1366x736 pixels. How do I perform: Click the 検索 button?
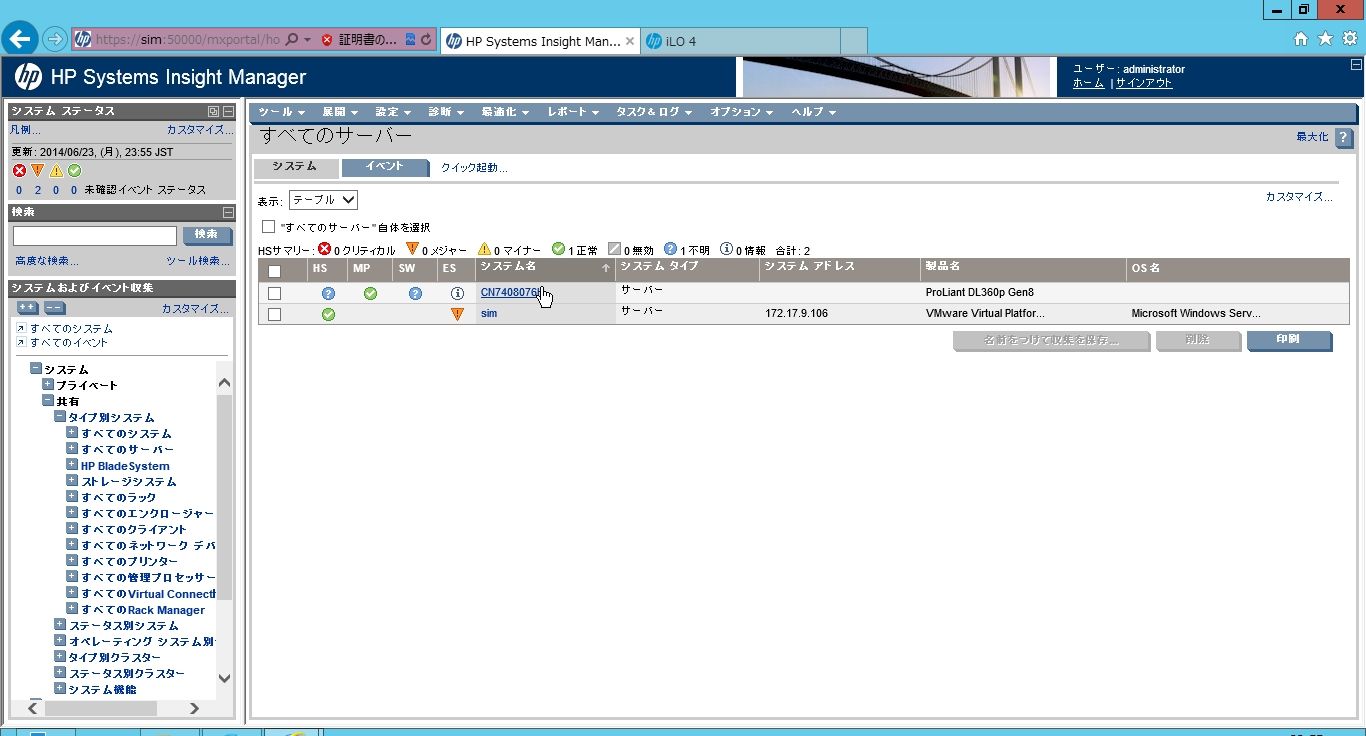(207, 235)
